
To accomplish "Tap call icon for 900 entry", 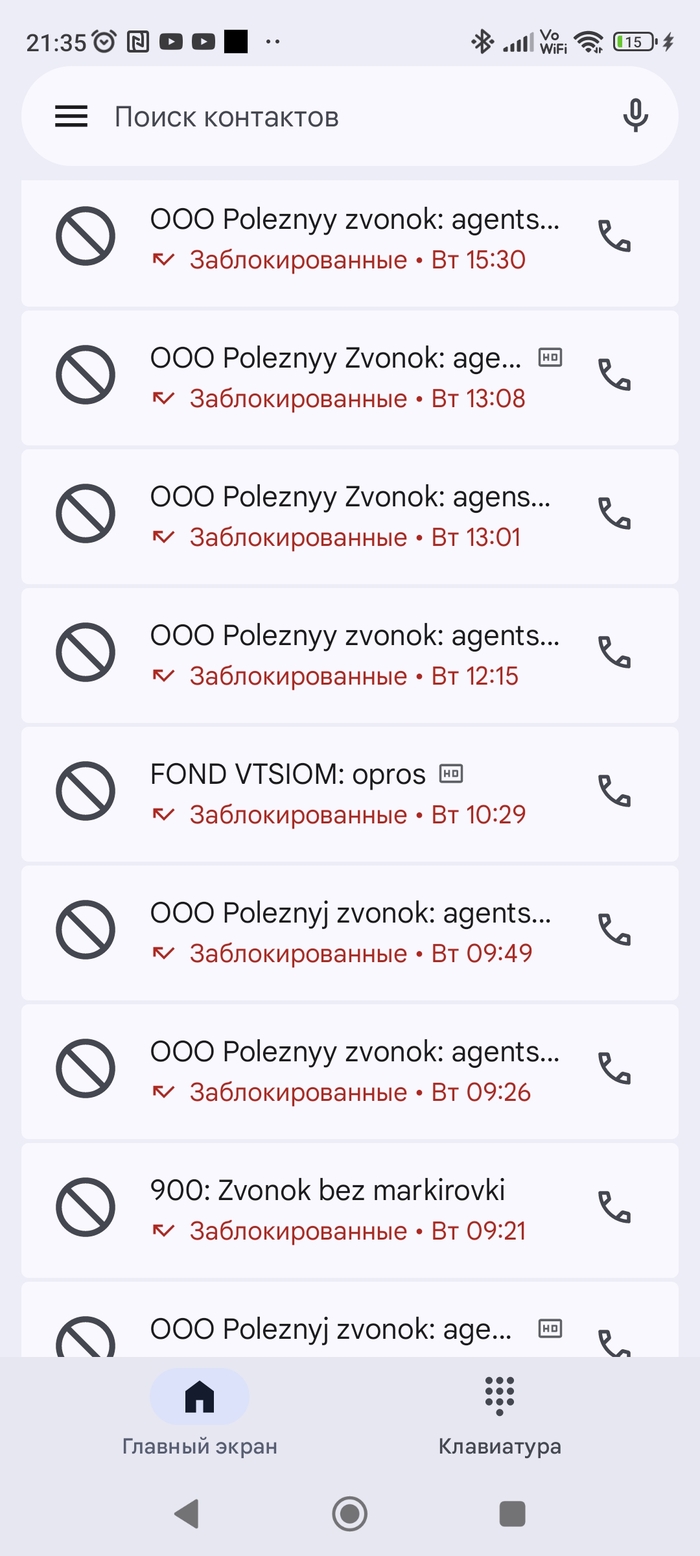I will coord(614,1208).
